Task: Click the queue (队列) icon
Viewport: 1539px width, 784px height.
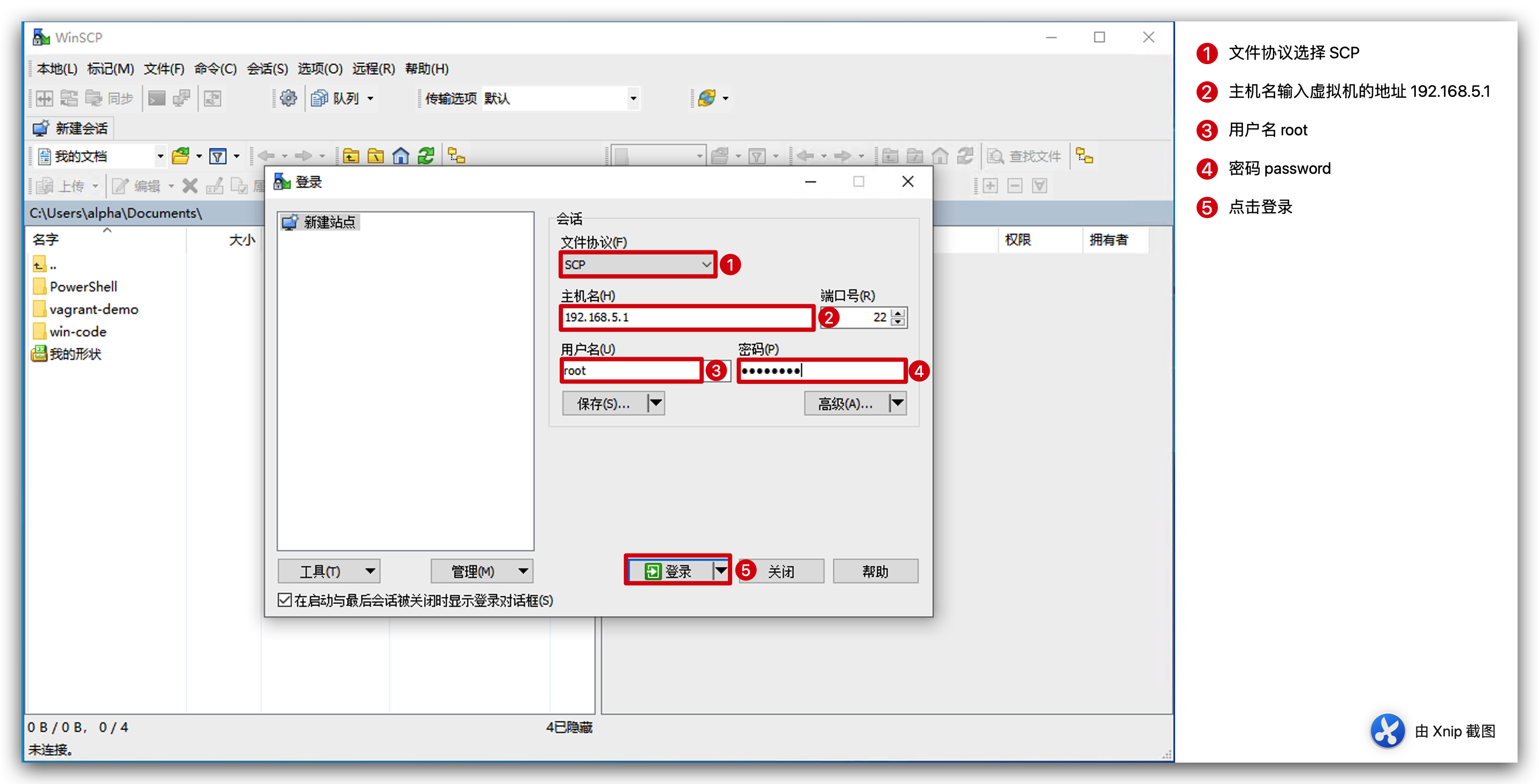Action: tap(319, 98)
